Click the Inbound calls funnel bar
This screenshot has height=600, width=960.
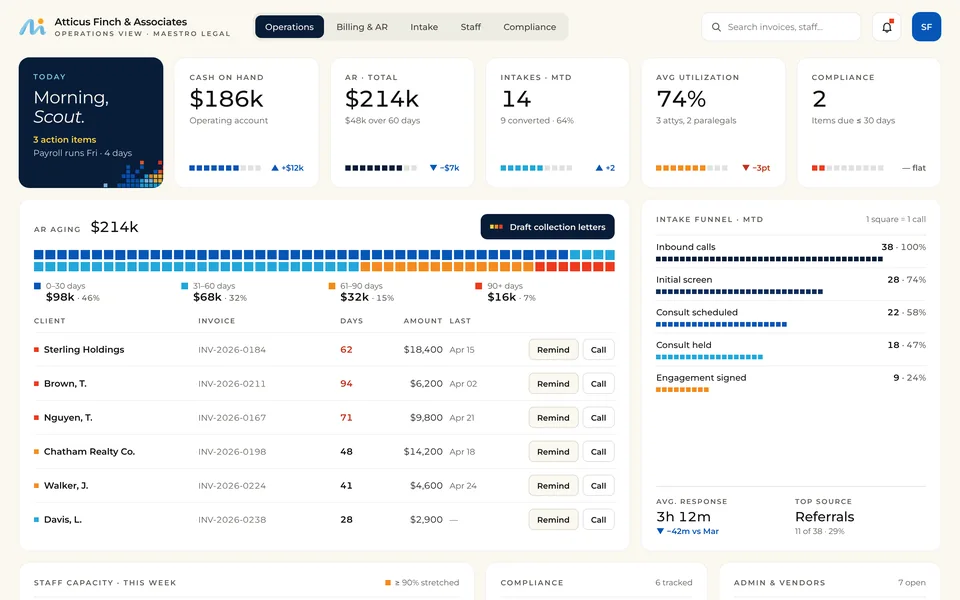click(x=769, y=259)
